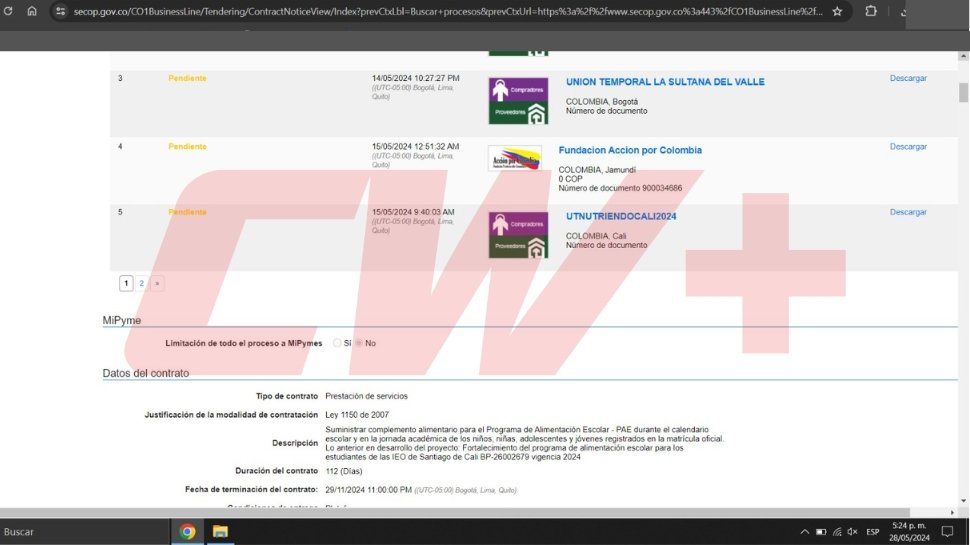
Task: Open the notification center icon
Action: point(947,531)
